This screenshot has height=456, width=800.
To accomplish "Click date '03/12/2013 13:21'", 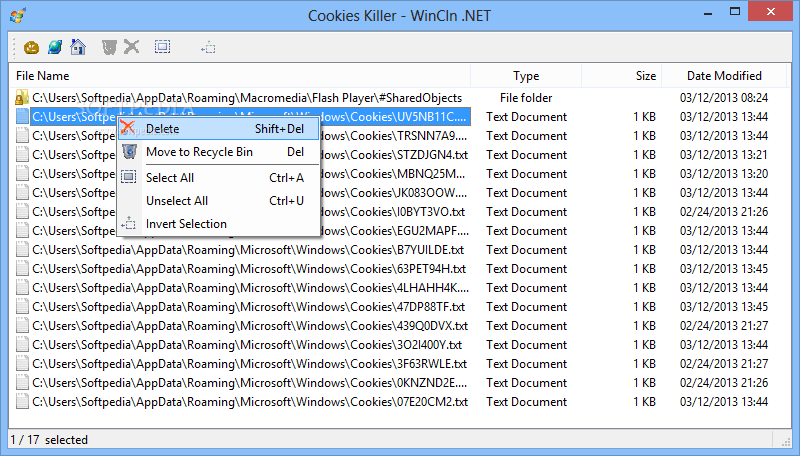I will point(723,155).
